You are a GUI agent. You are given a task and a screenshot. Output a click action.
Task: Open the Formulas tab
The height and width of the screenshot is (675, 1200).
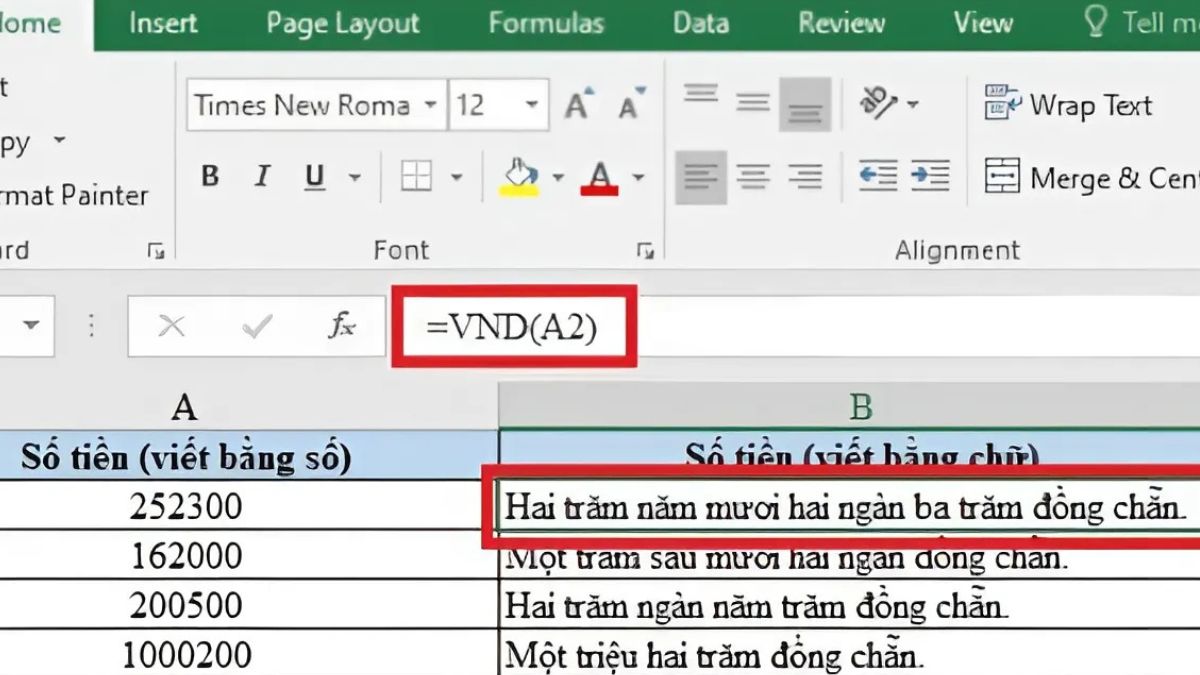click(546, 23)
